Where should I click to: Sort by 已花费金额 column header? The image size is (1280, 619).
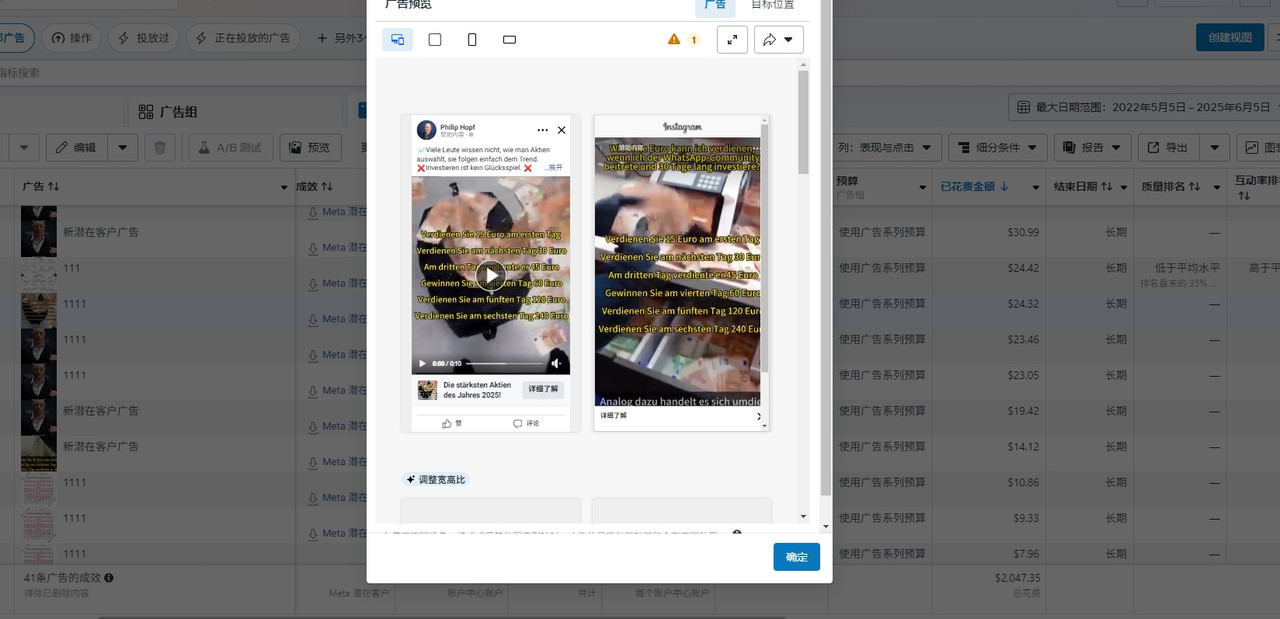tap(974, 187)
